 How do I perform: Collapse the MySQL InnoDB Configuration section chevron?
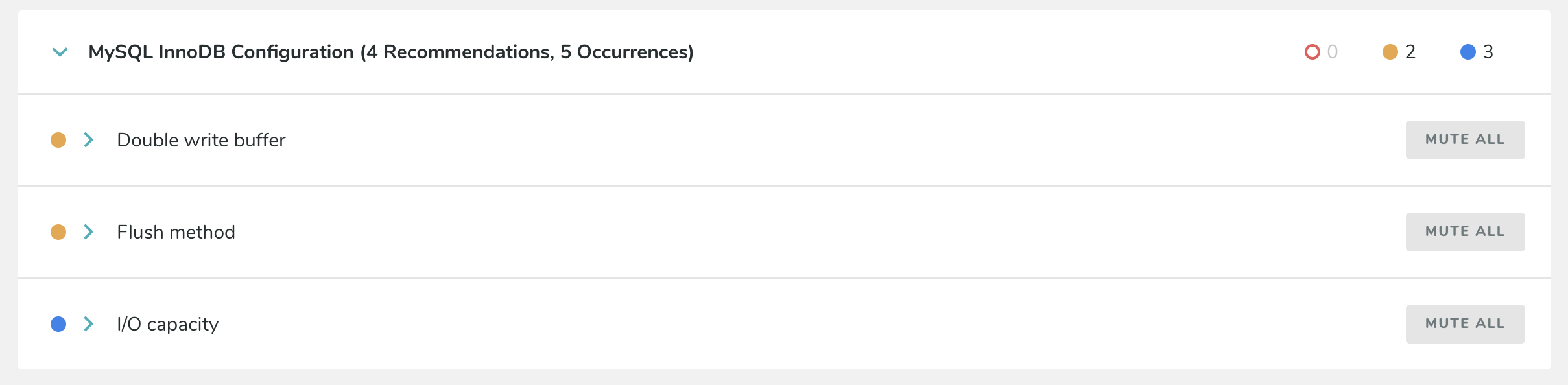coord(60,52)
